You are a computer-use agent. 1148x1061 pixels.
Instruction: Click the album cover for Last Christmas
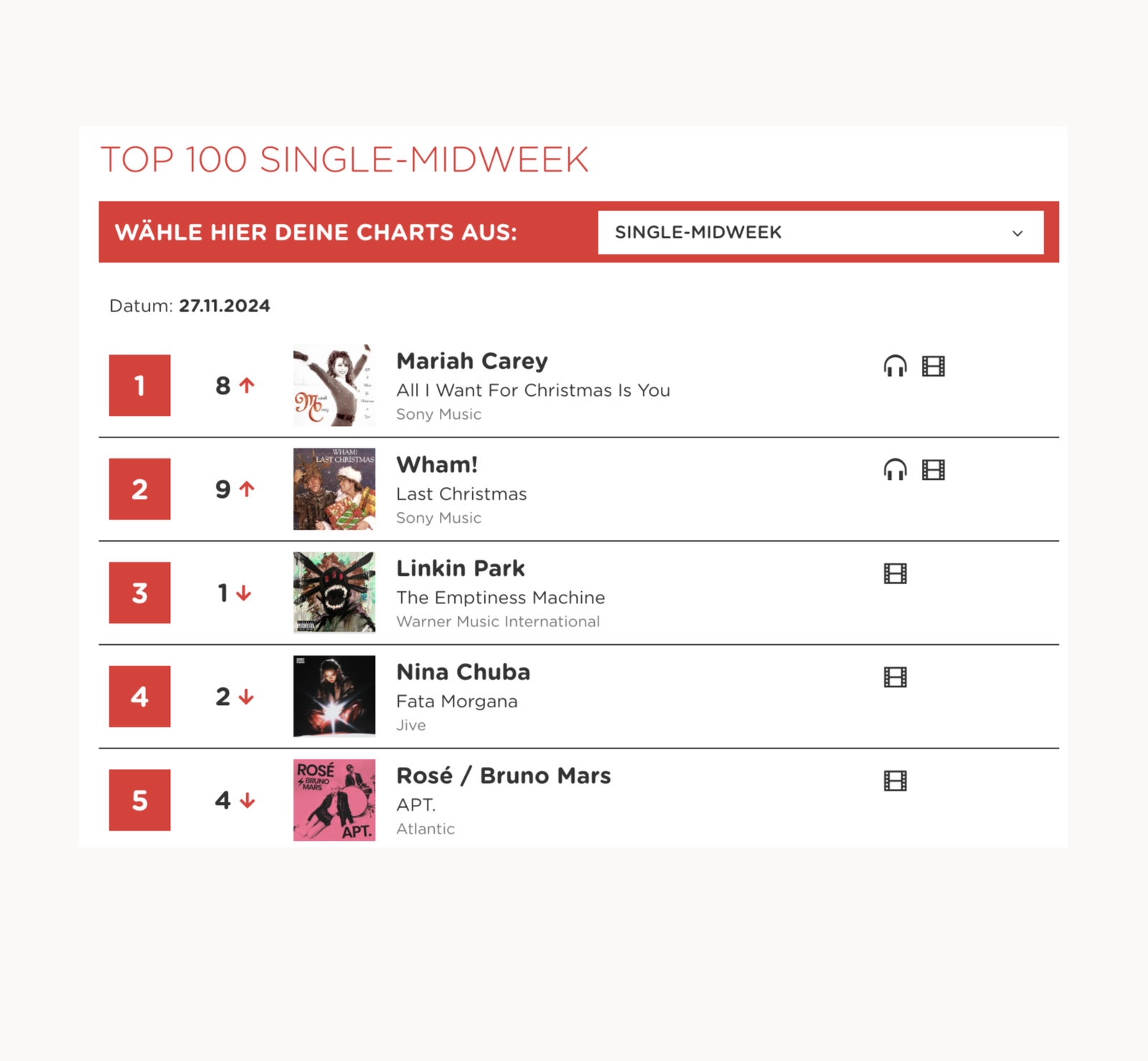(334, 489)
